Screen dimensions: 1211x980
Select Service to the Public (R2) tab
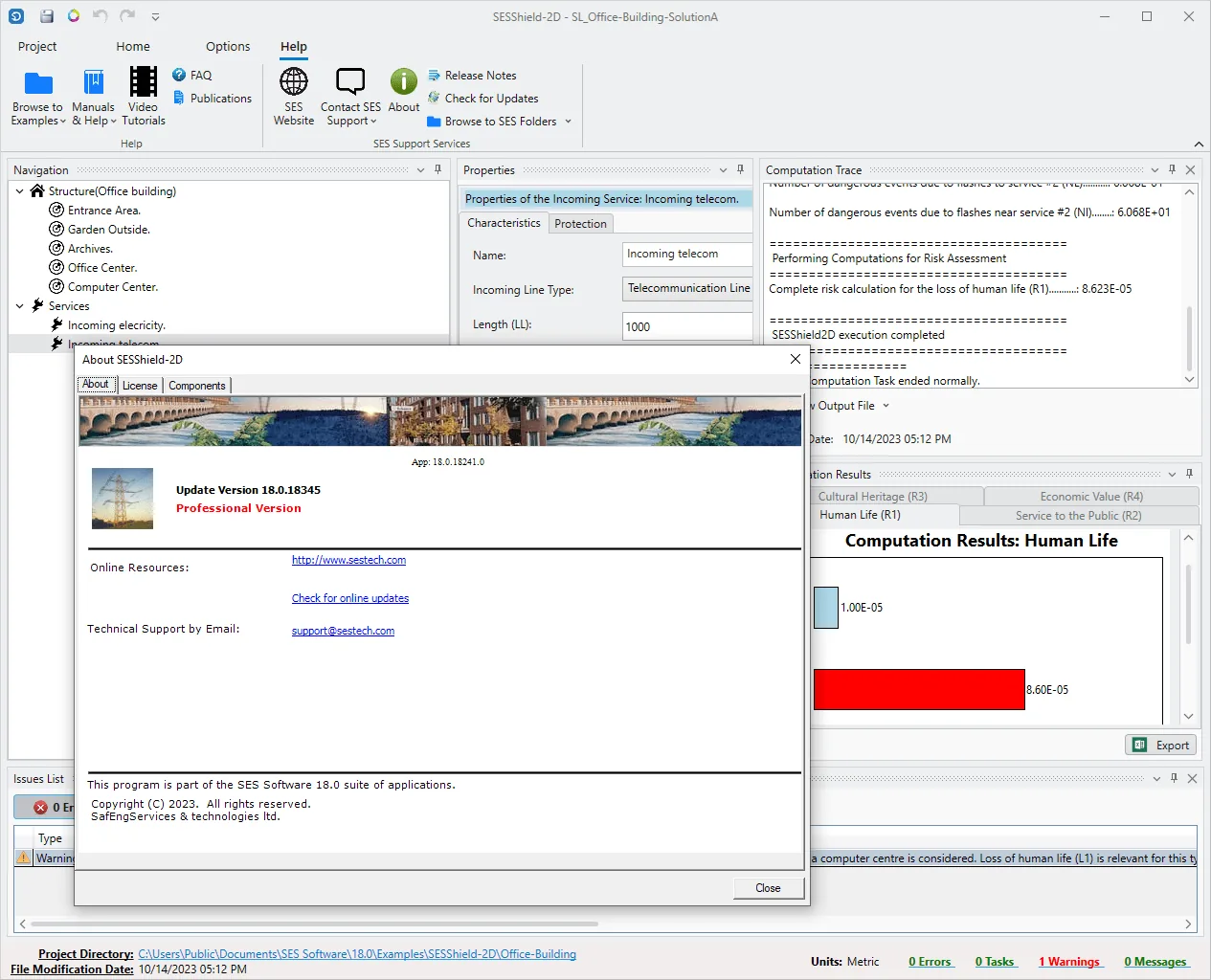point(1078,515)
